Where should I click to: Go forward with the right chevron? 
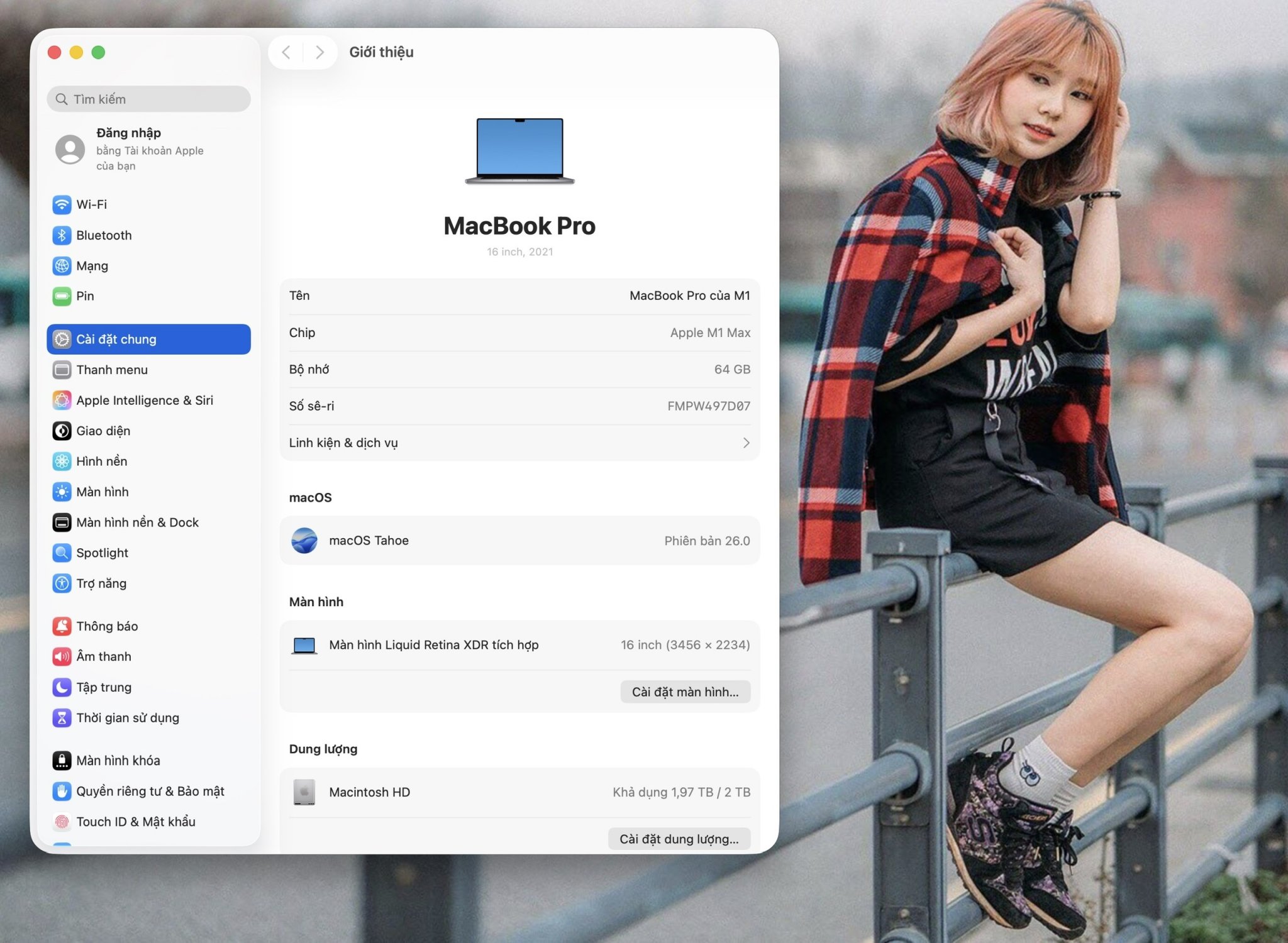click(x=320, y=52)
